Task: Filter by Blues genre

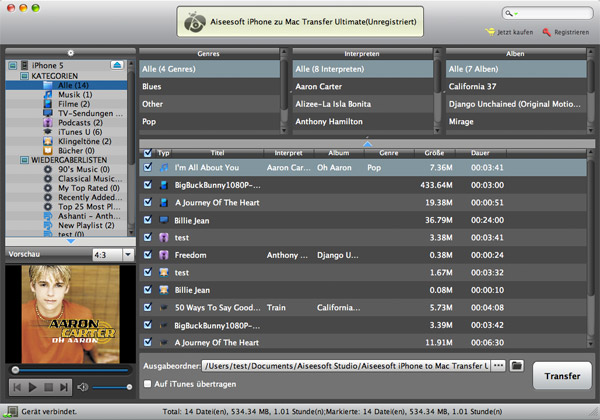Action: click(210, 86)
